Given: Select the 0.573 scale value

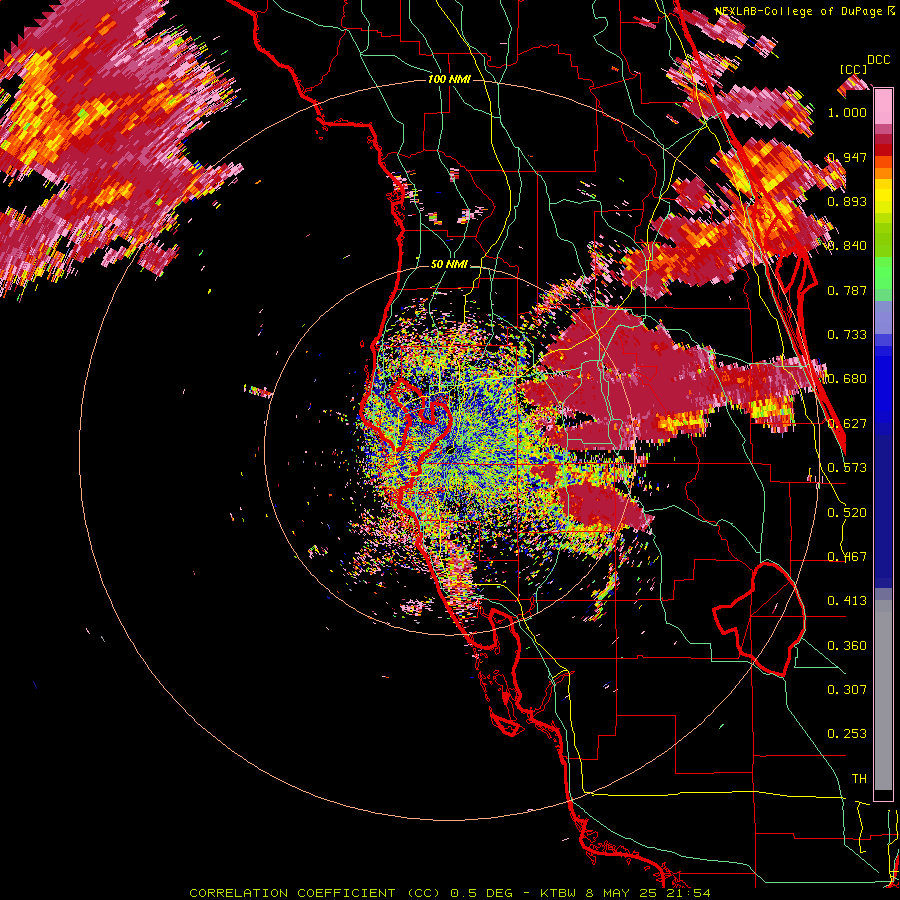Looking at the screenshot, I should coord(847,468).
